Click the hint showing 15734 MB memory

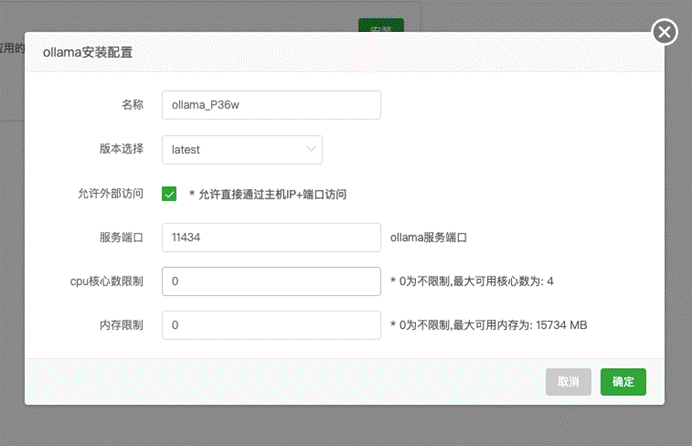point(489,325)
